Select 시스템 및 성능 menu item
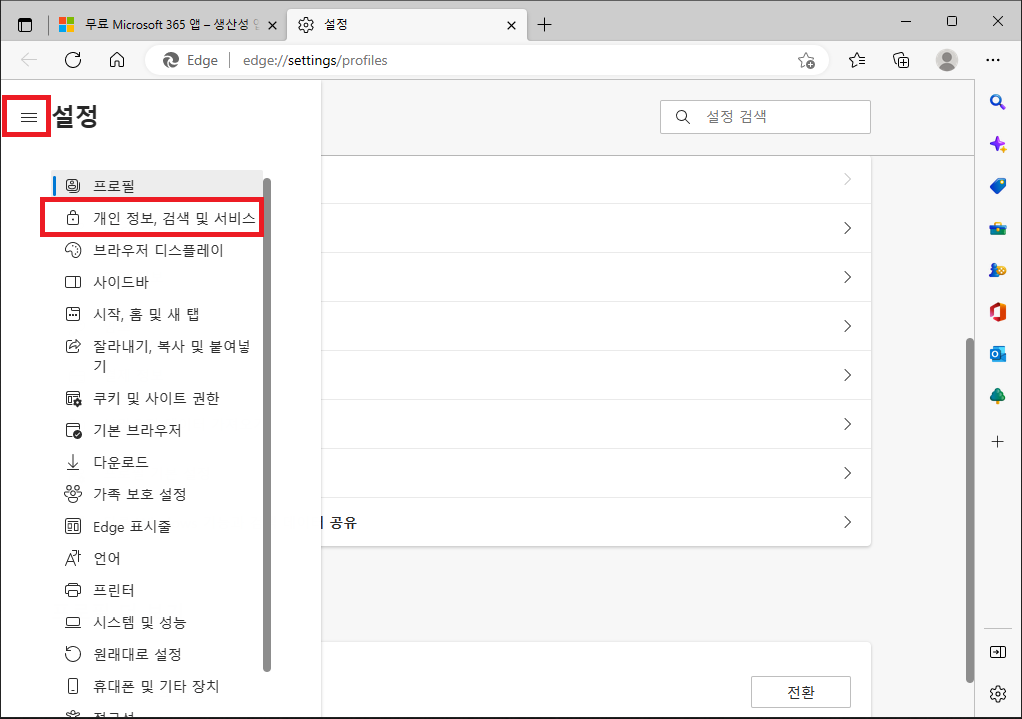 pyautogui.click(x=157, y=623)
